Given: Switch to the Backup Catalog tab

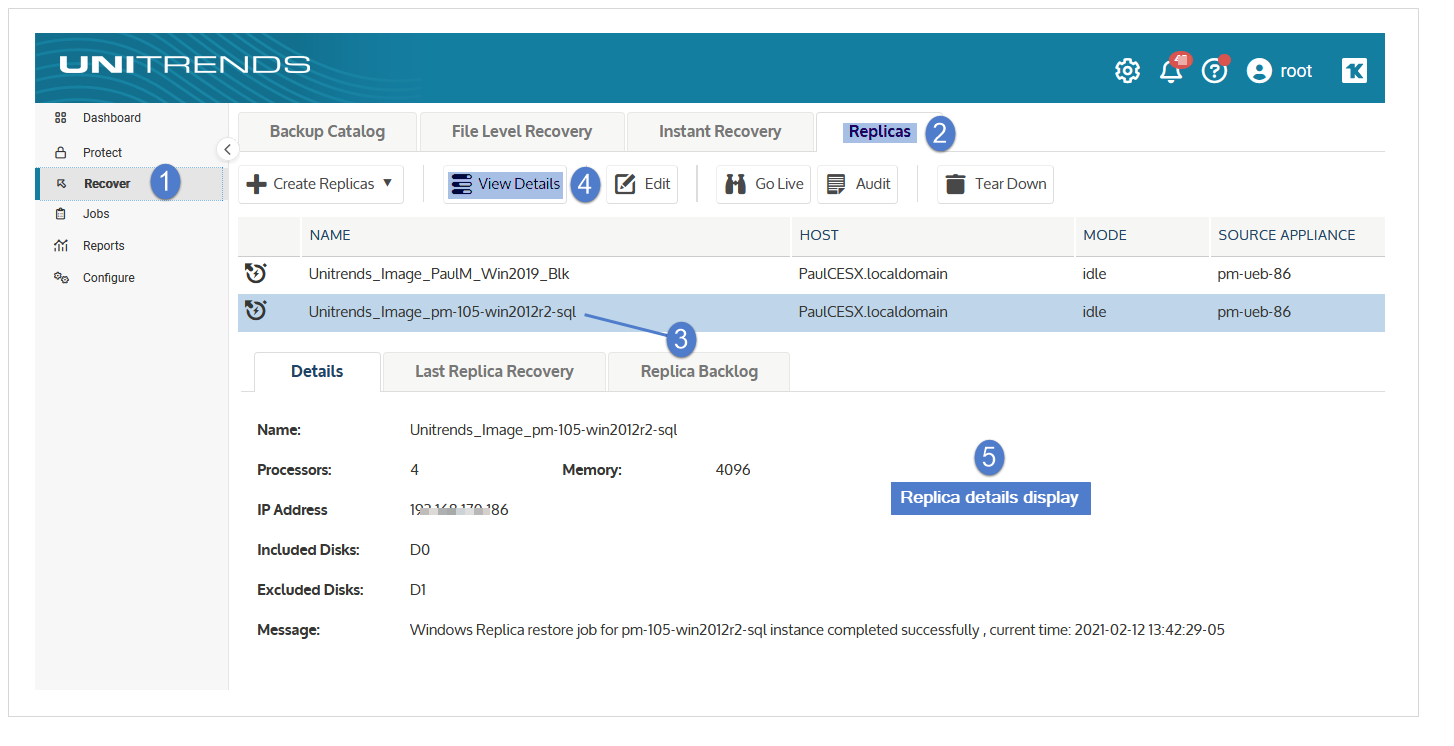Looking at the screenshot, I should pyautogui.click(x=327, y=132).
